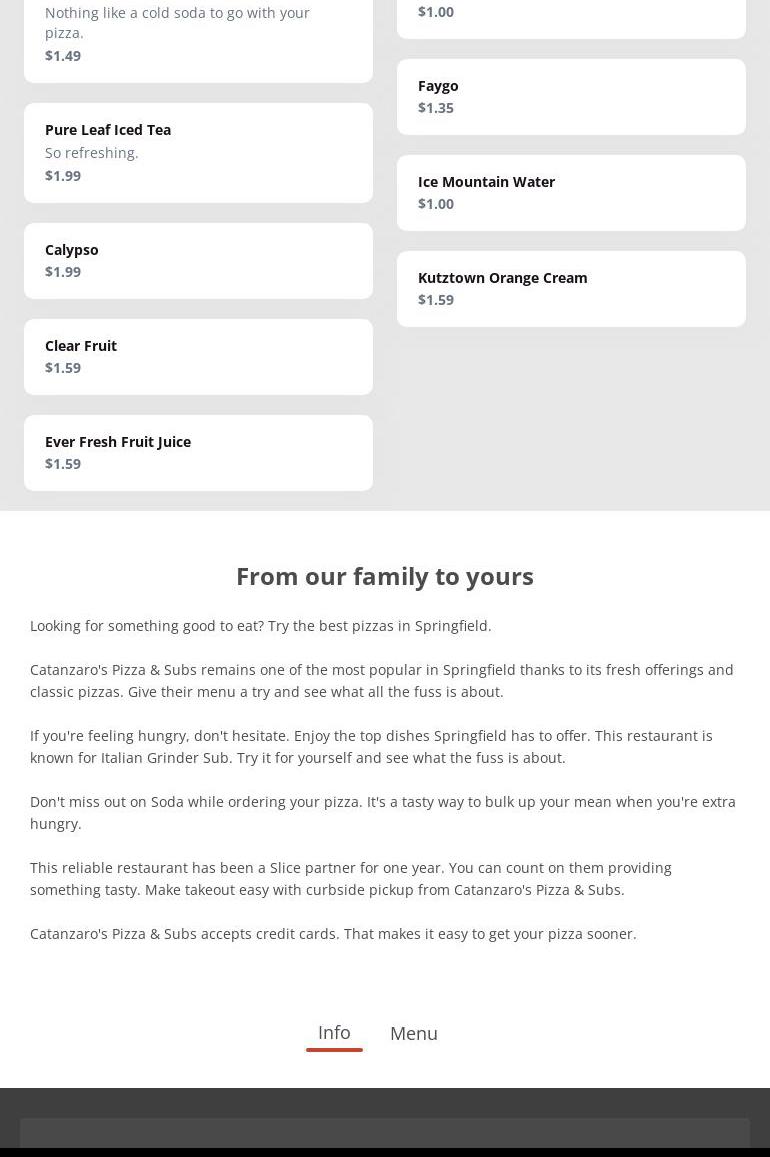The height and width of the screenshot is (1157, 770).
Task: Open the Faygo drink item
Action: [570, 96]
